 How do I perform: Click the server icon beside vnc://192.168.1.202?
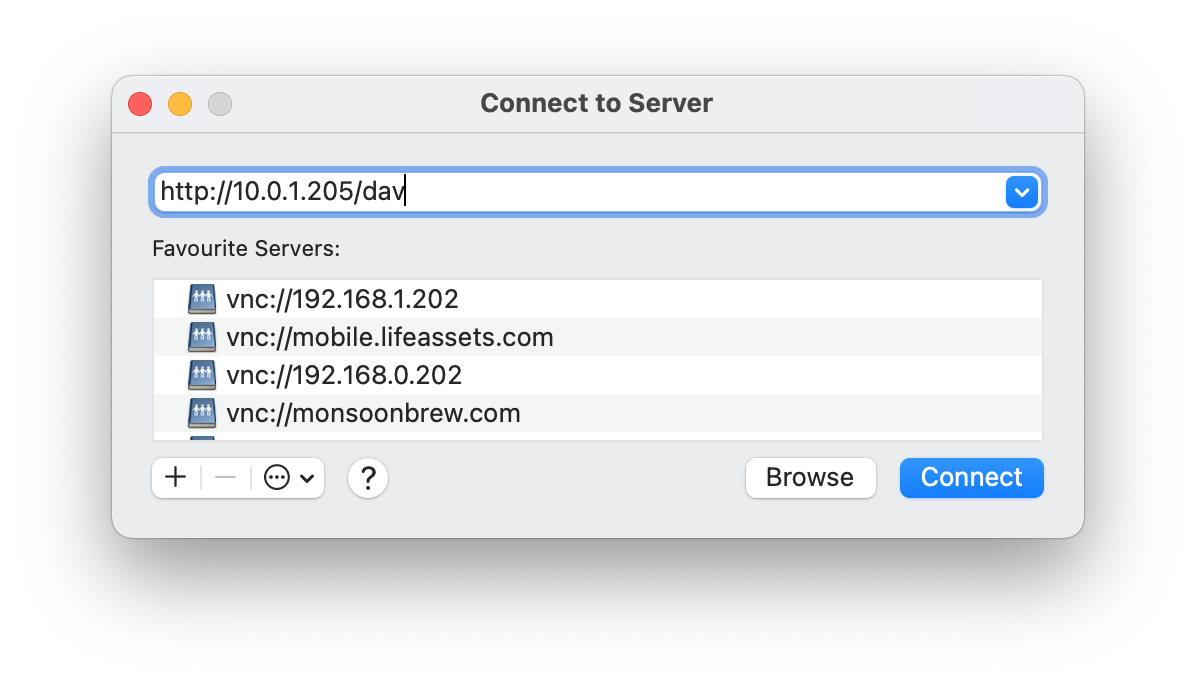(x=202, y=299)
